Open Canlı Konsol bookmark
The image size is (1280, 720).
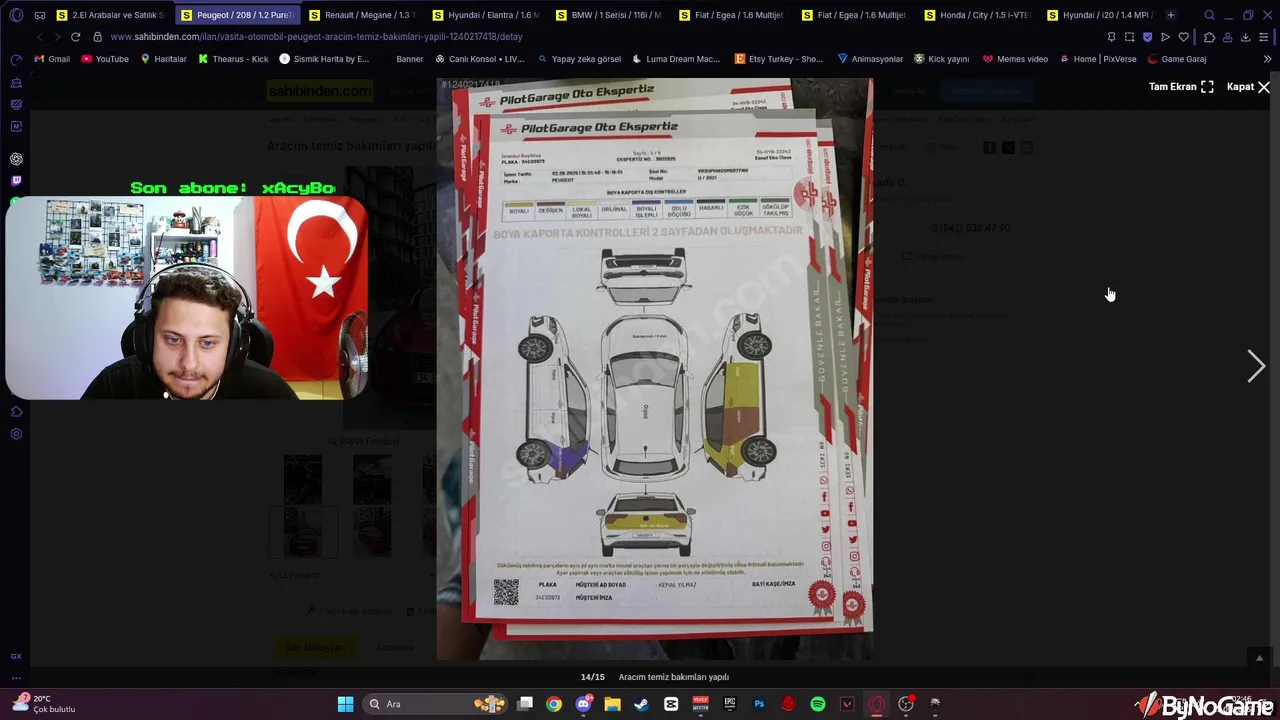click(x=479, y=59)
